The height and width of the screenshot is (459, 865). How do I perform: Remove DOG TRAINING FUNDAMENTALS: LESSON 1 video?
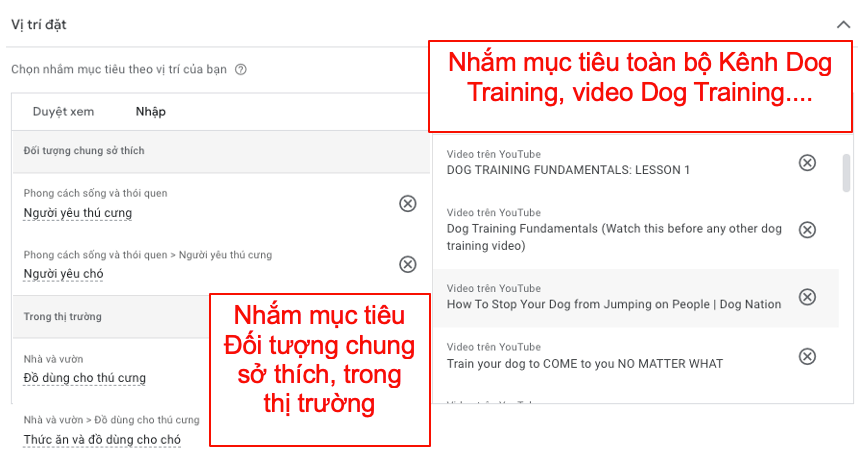807,163
